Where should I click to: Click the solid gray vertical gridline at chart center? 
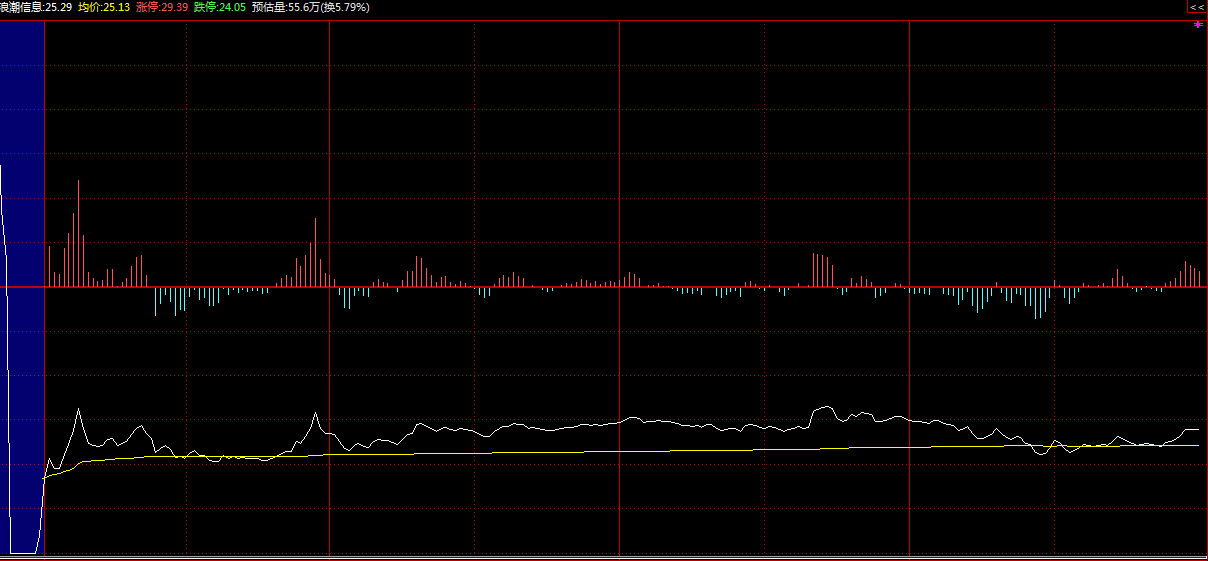[x=620, y=150]
